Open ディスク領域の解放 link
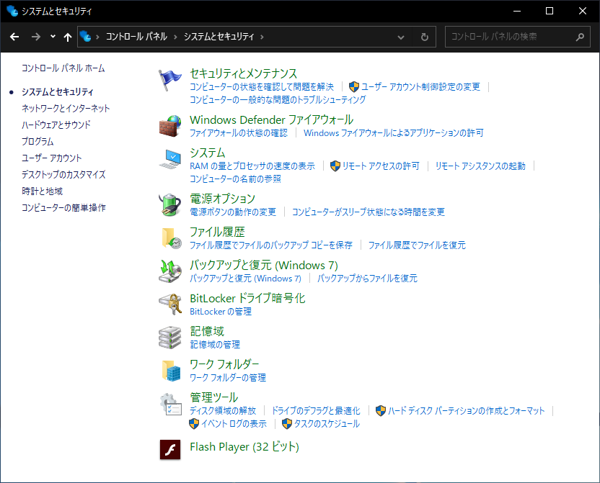The image size is (600, 483). pos(223,411)
